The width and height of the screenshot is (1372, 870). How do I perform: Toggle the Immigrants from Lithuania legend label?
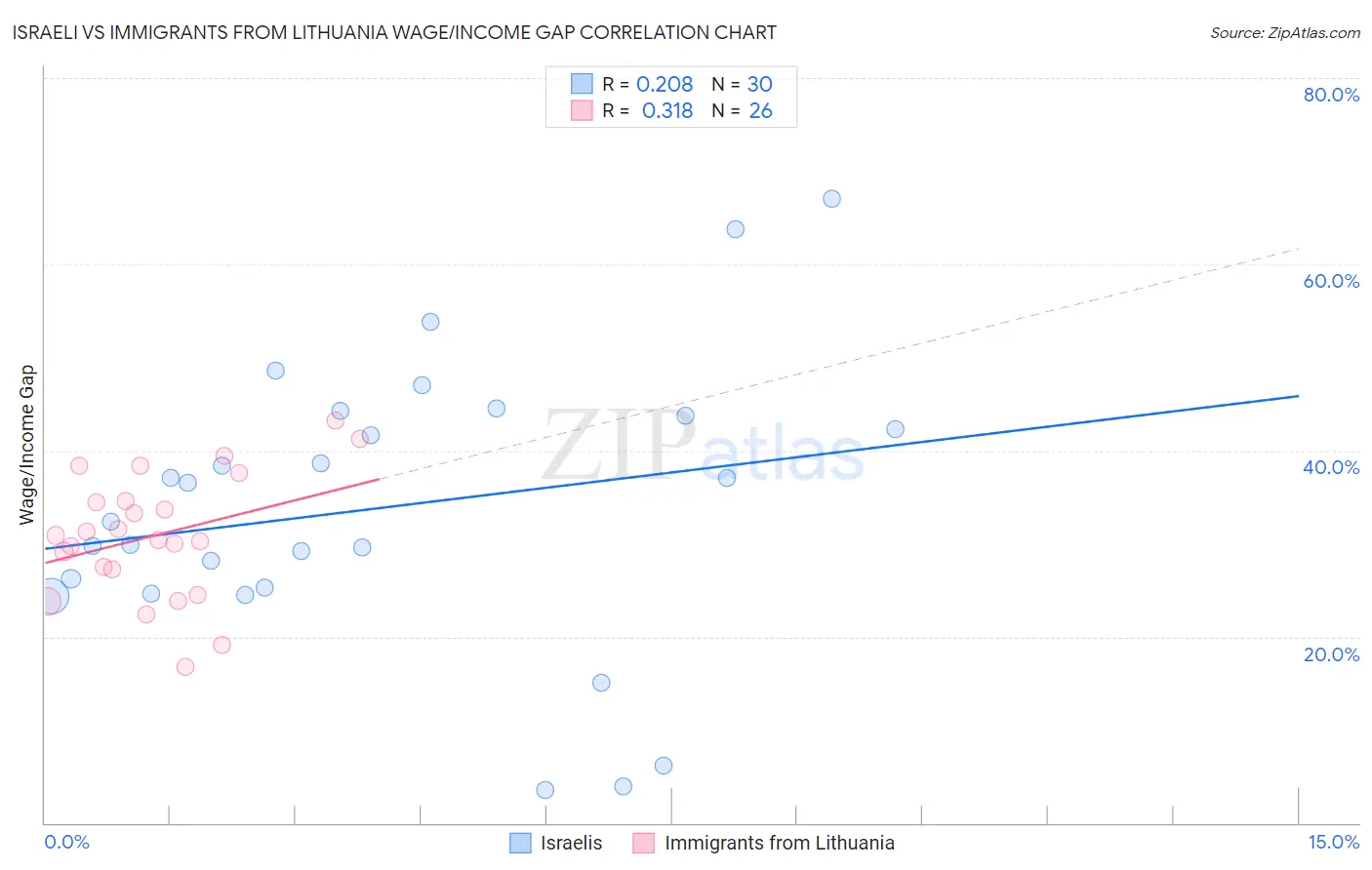(x=780, y=843)
